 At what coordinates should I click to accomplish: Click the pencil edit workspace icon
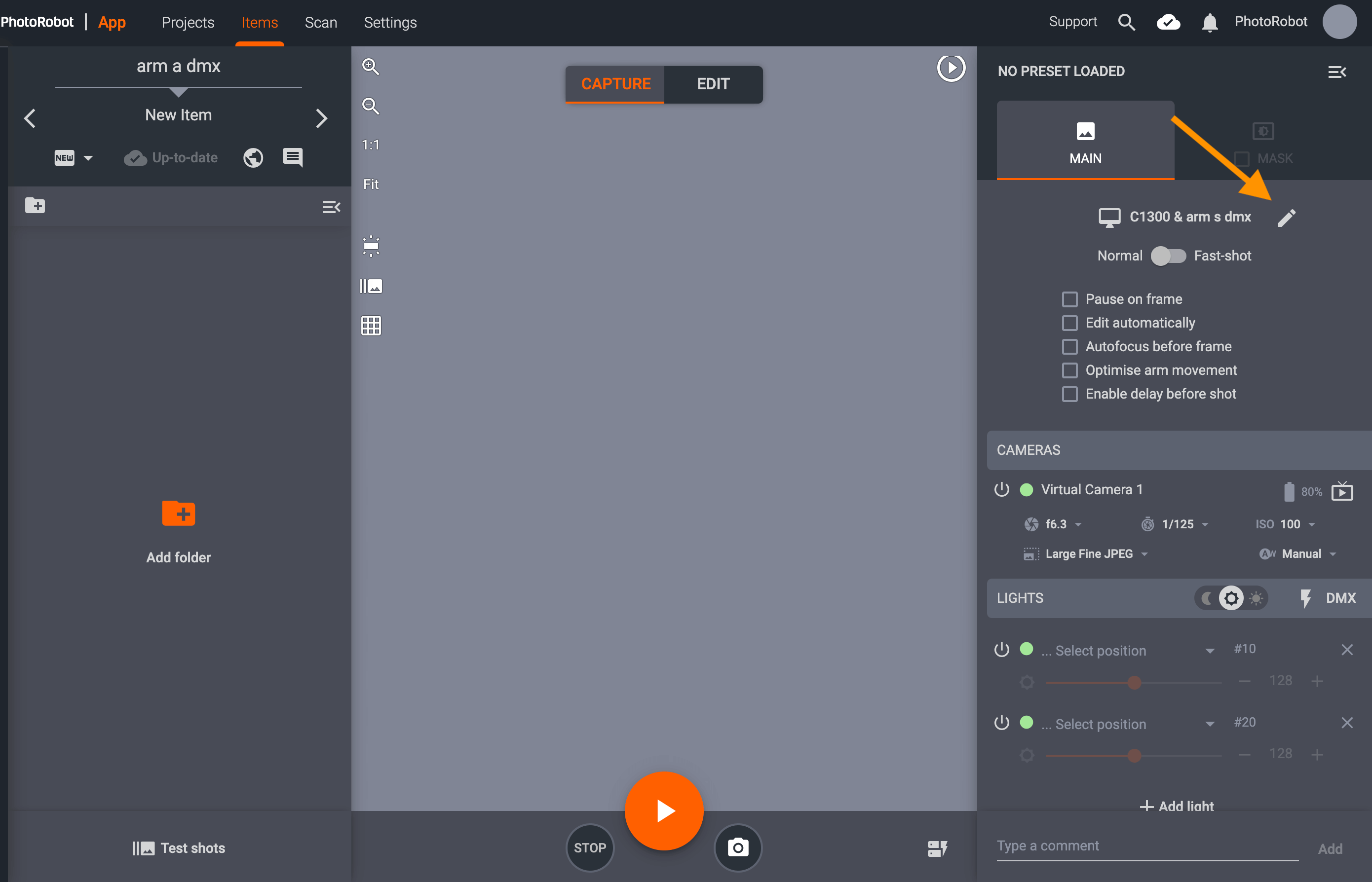click(1286, 218)
